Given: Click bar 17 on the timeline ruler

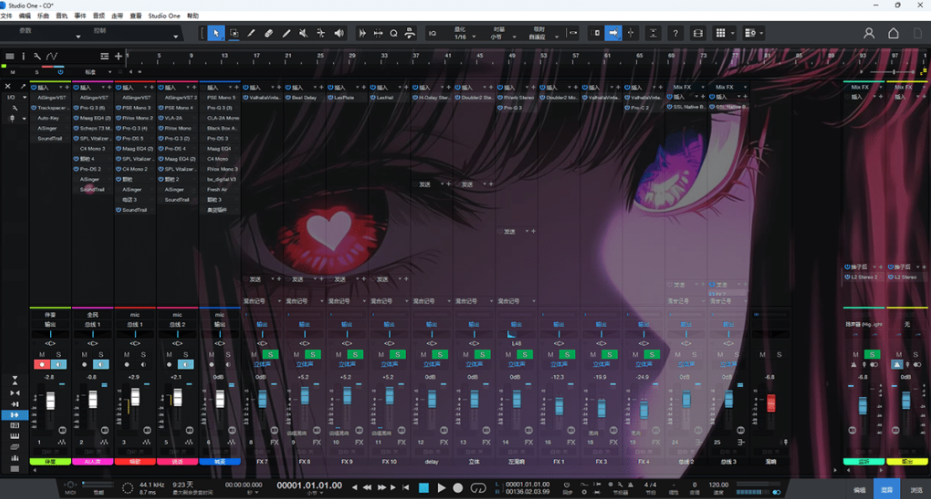Looking at the screenshot, I should (x=256, y=56).
